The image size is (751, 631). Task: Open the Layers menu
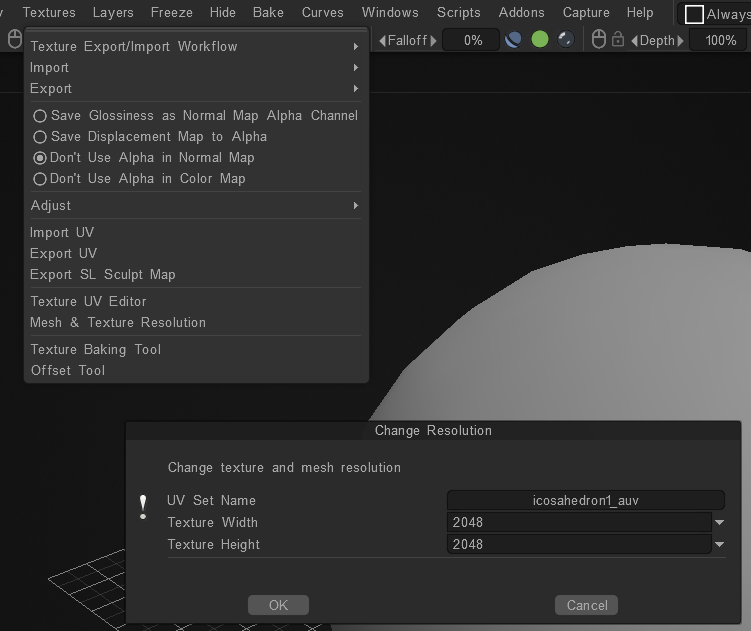pyautogui.click(x=113, y=13)
